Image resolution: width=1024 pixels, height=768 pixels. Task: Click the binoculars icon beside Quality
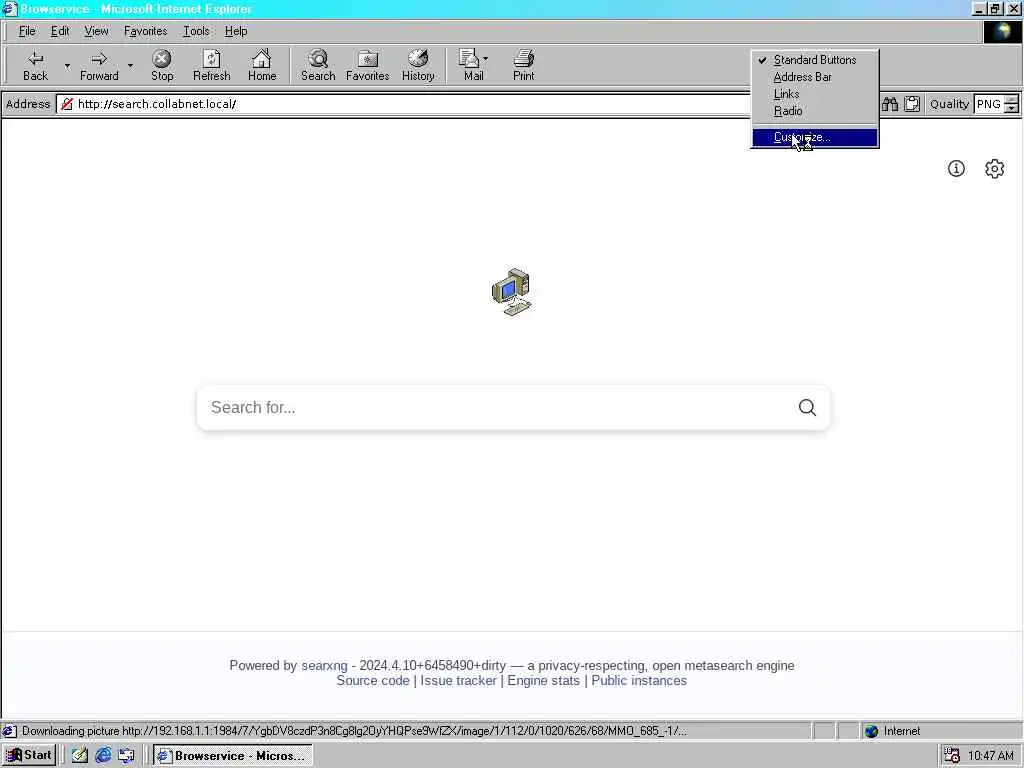coord(890,104)
